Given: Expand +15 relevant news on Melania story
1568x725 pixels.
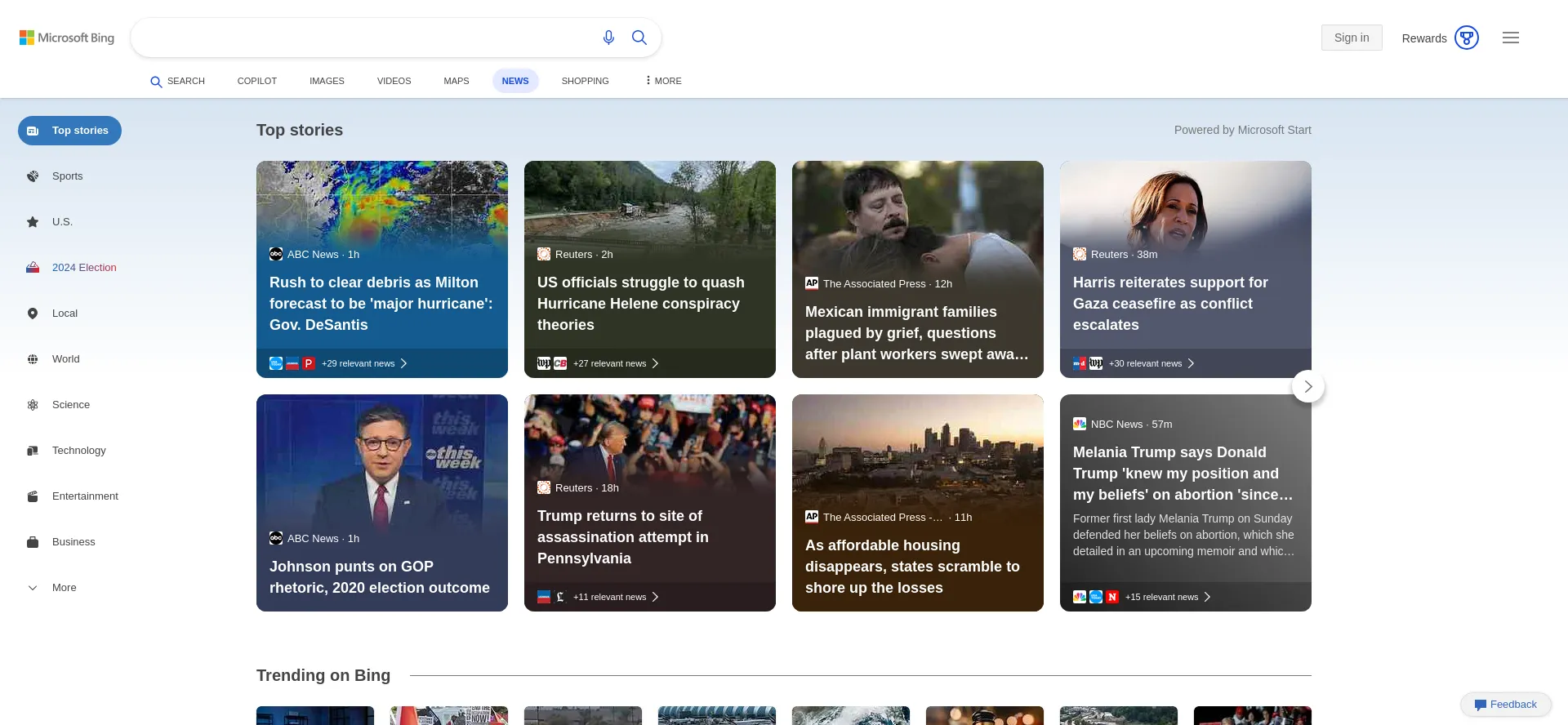Looking at the screenshot, I should [x=1168, y=597].
